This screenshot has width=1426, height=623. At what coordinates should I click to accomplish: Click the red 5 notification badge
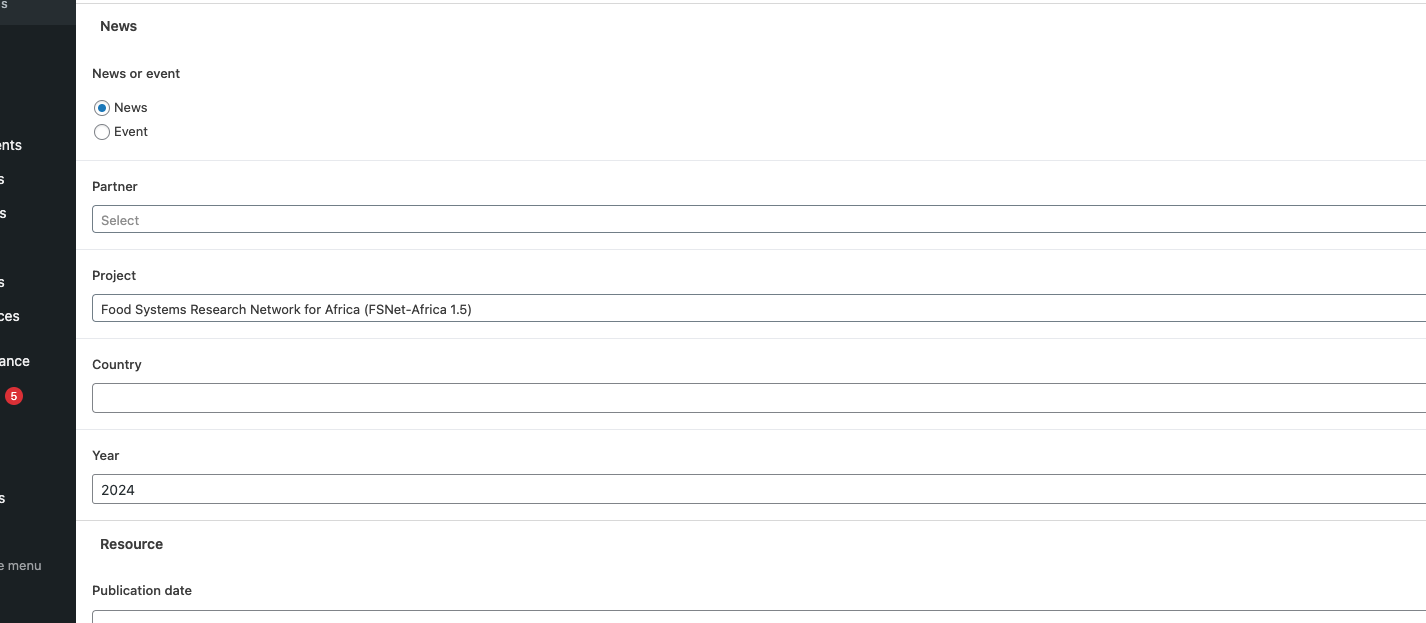tap(13, 396)
